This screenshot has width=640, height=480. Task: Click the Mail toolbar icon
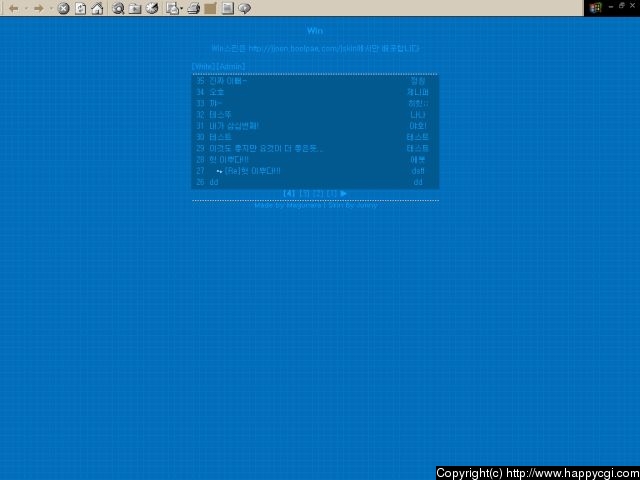(x=173, y=9)
